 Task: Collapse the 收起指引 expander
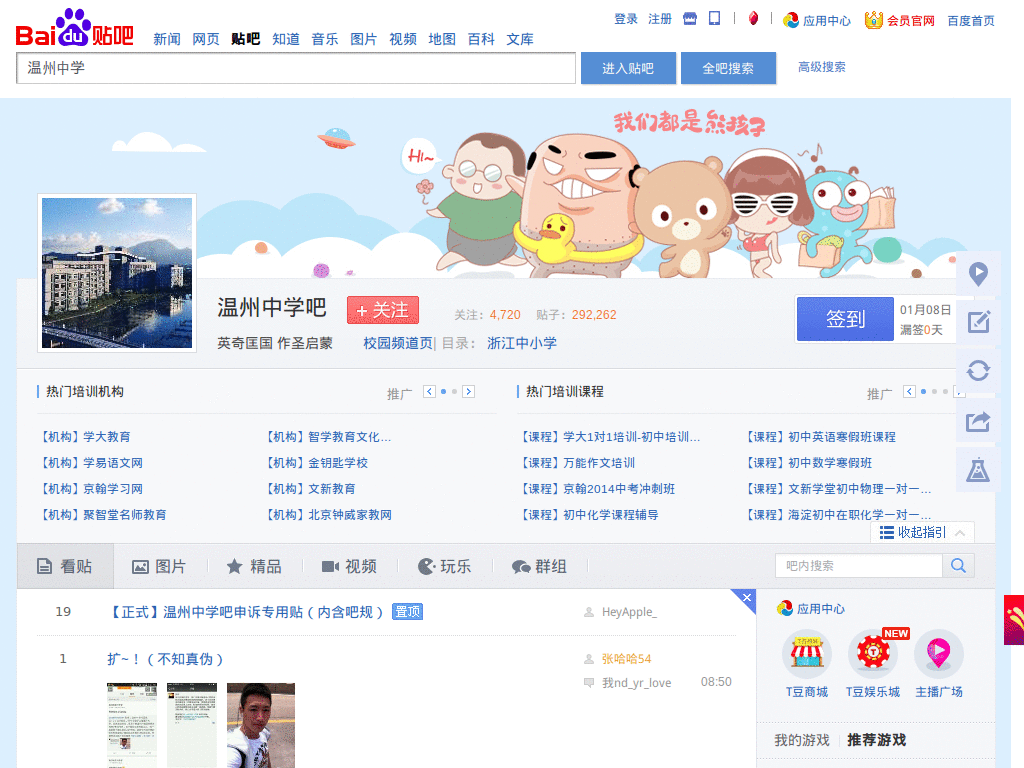click(922, 532)
